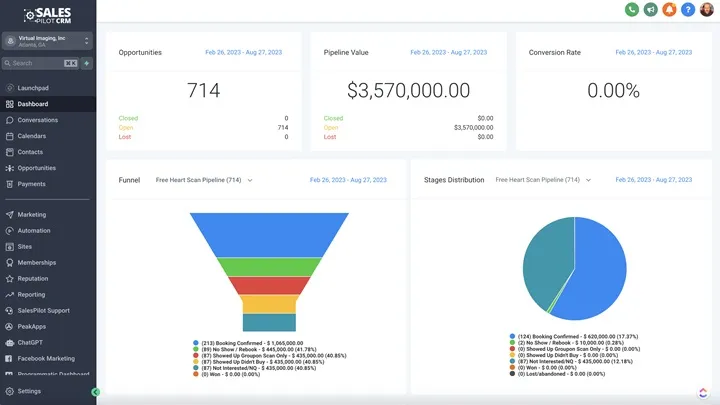The width and height of the screenshot is (720, 405).
Task: Go to Conversations in the sidebar
Action: (38, 120)
